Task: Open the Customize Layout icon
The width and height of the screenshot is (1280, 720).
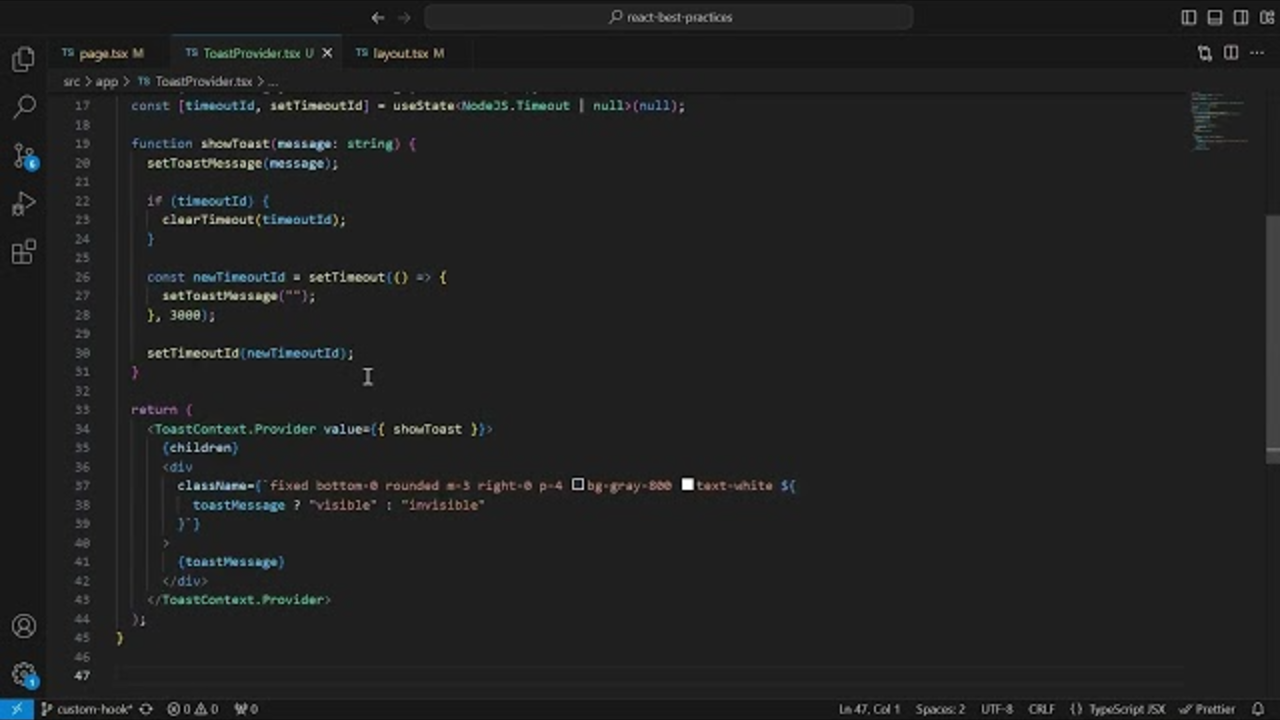Action: point(1266,17)
